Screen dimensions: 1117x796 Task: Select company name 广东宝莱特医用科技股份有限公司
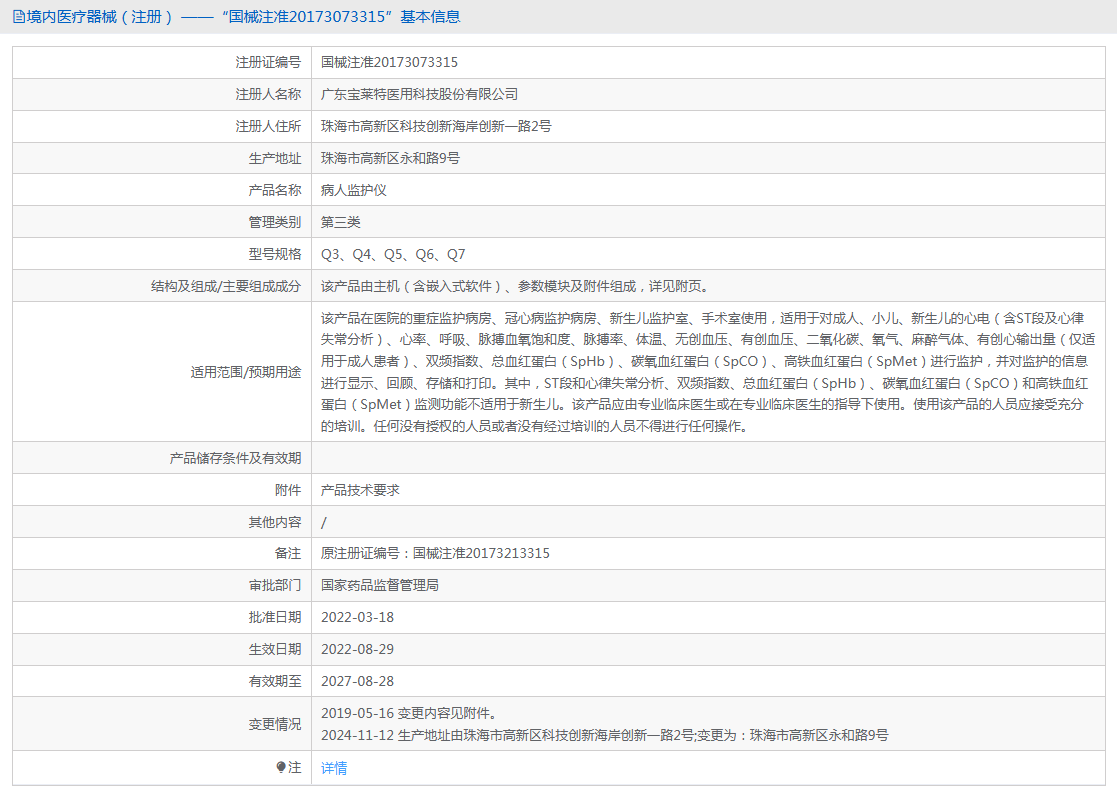pos(420,95)
